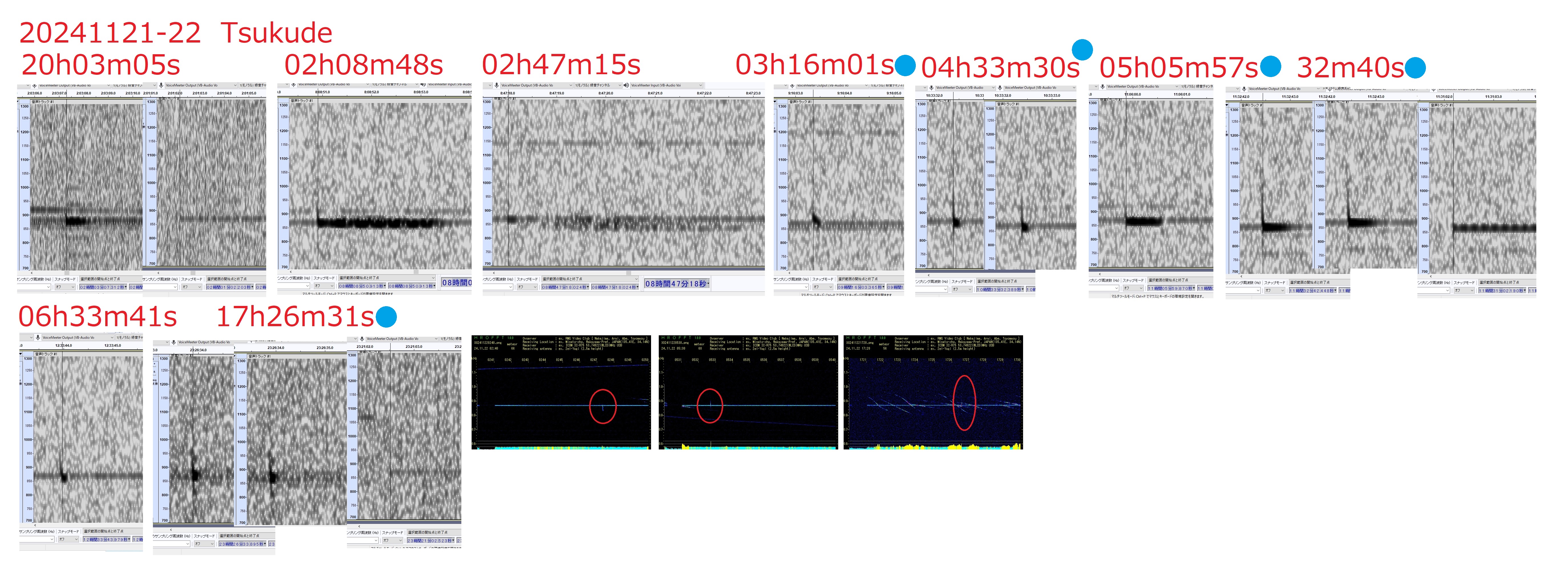Image resolution: width=1568 pixels, height=581 pixels.
Task: Click microphone icon above the 12:33:44.0 timeline
Action: coord(38,337)
